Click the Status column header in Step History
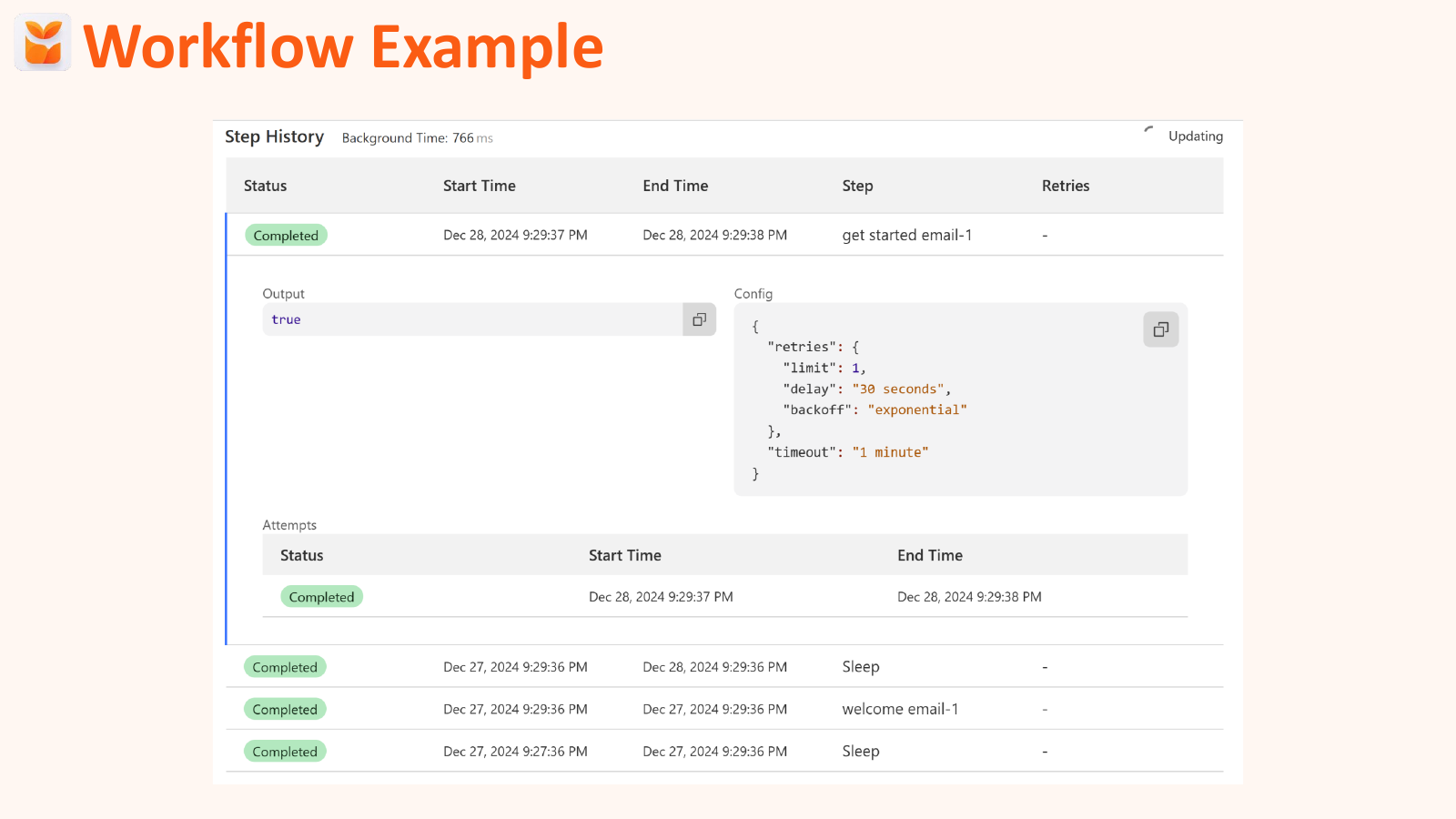 pyautogui.click(x=265, y=186)
